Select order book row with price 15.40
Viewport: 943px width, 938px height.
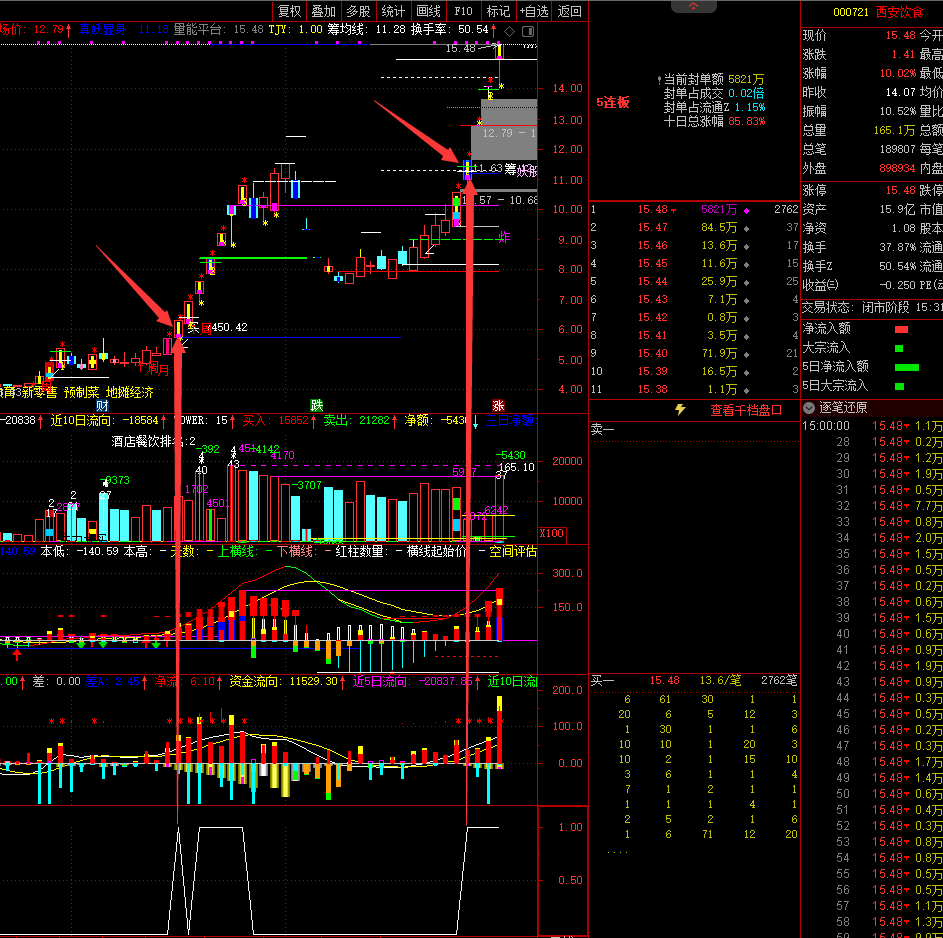[x=694, y=354]
